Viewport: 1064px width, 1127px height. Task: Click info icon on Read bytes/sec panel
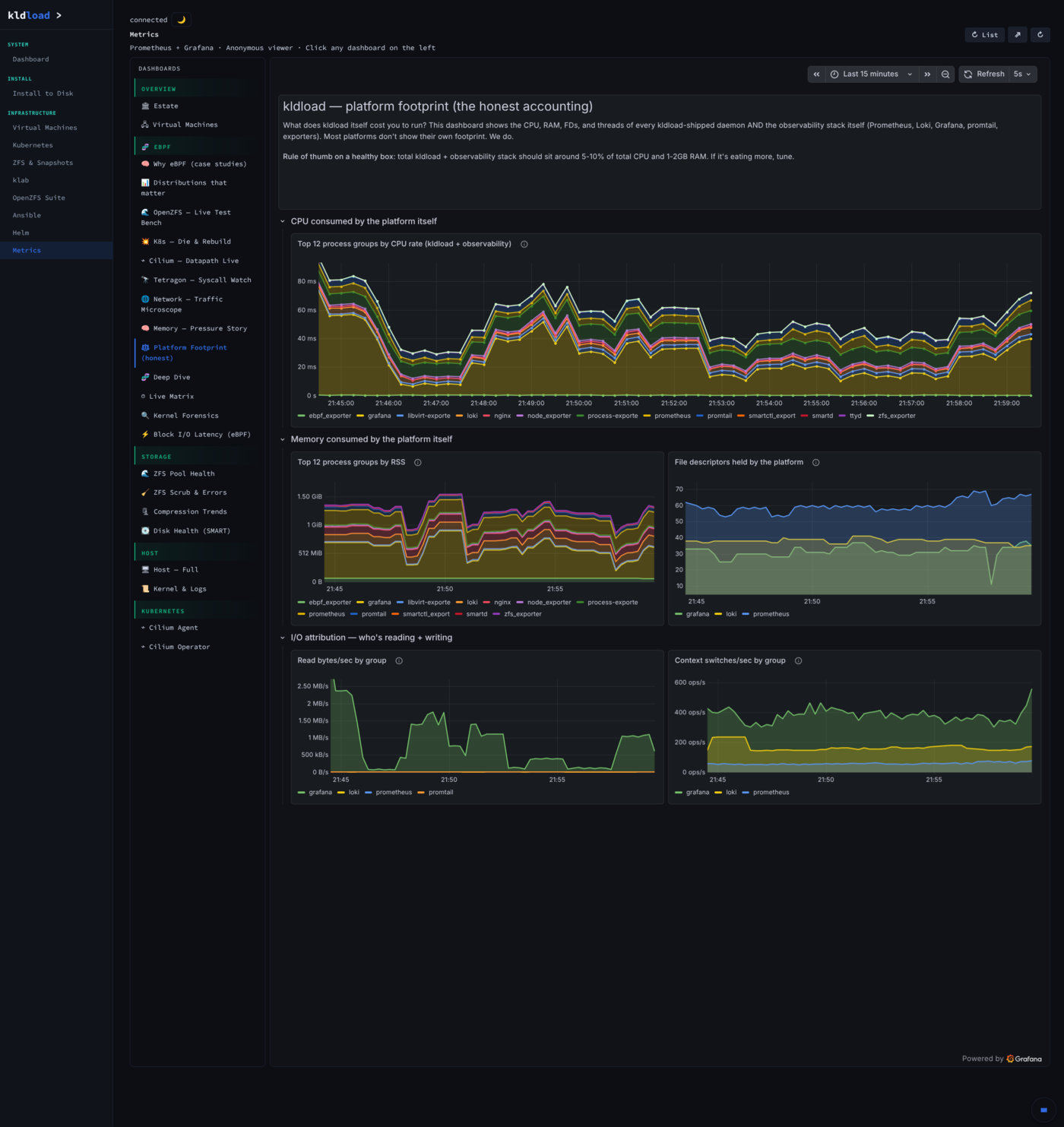click(x=399, y=660)
